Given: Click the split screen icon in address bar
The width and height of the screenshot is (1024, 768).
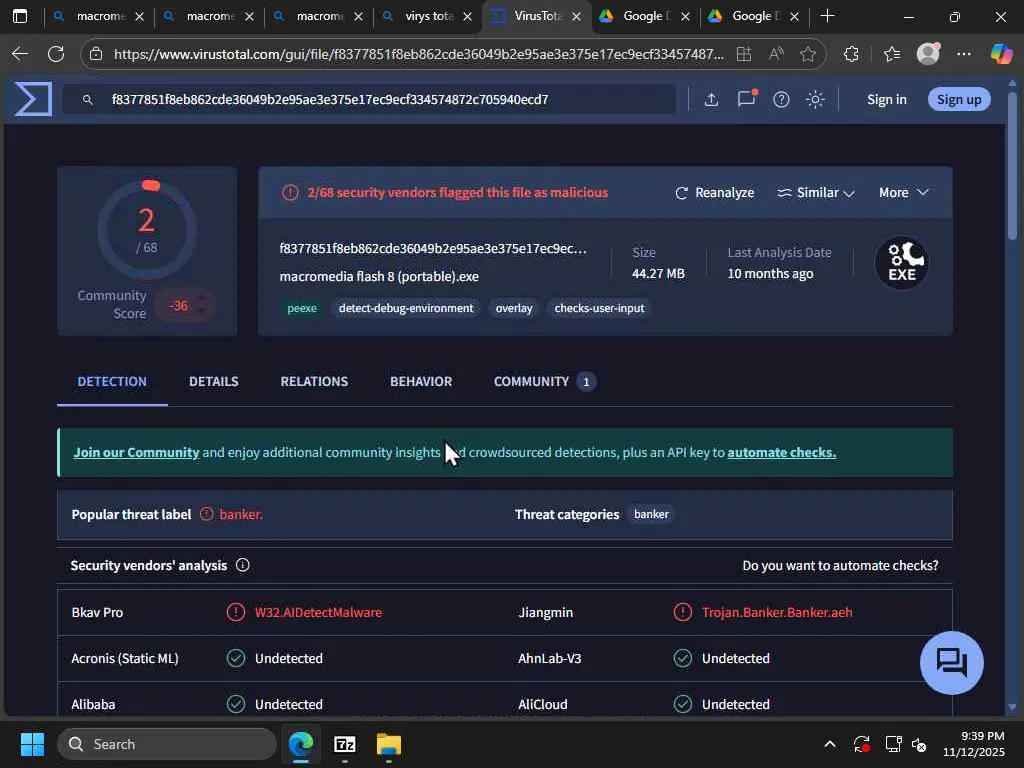Looking at the screenshot, I should (744, 54).
